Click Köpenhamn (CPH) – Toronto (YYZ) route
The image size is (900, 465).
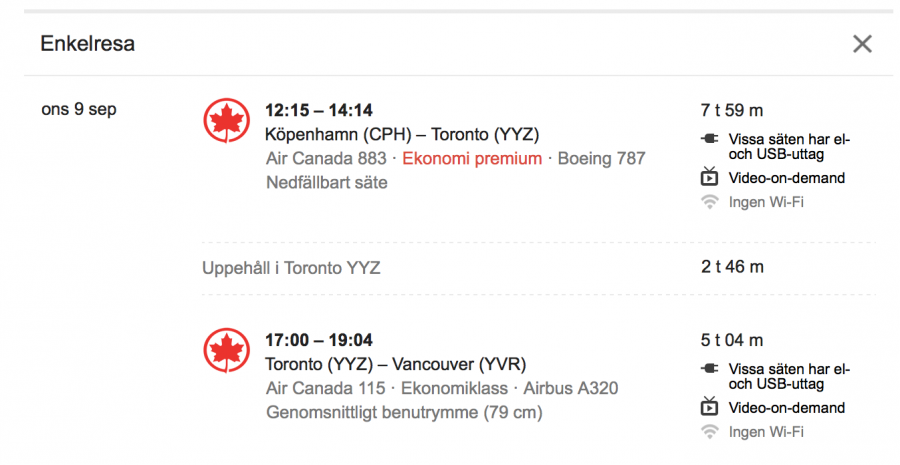click(402, 134)
